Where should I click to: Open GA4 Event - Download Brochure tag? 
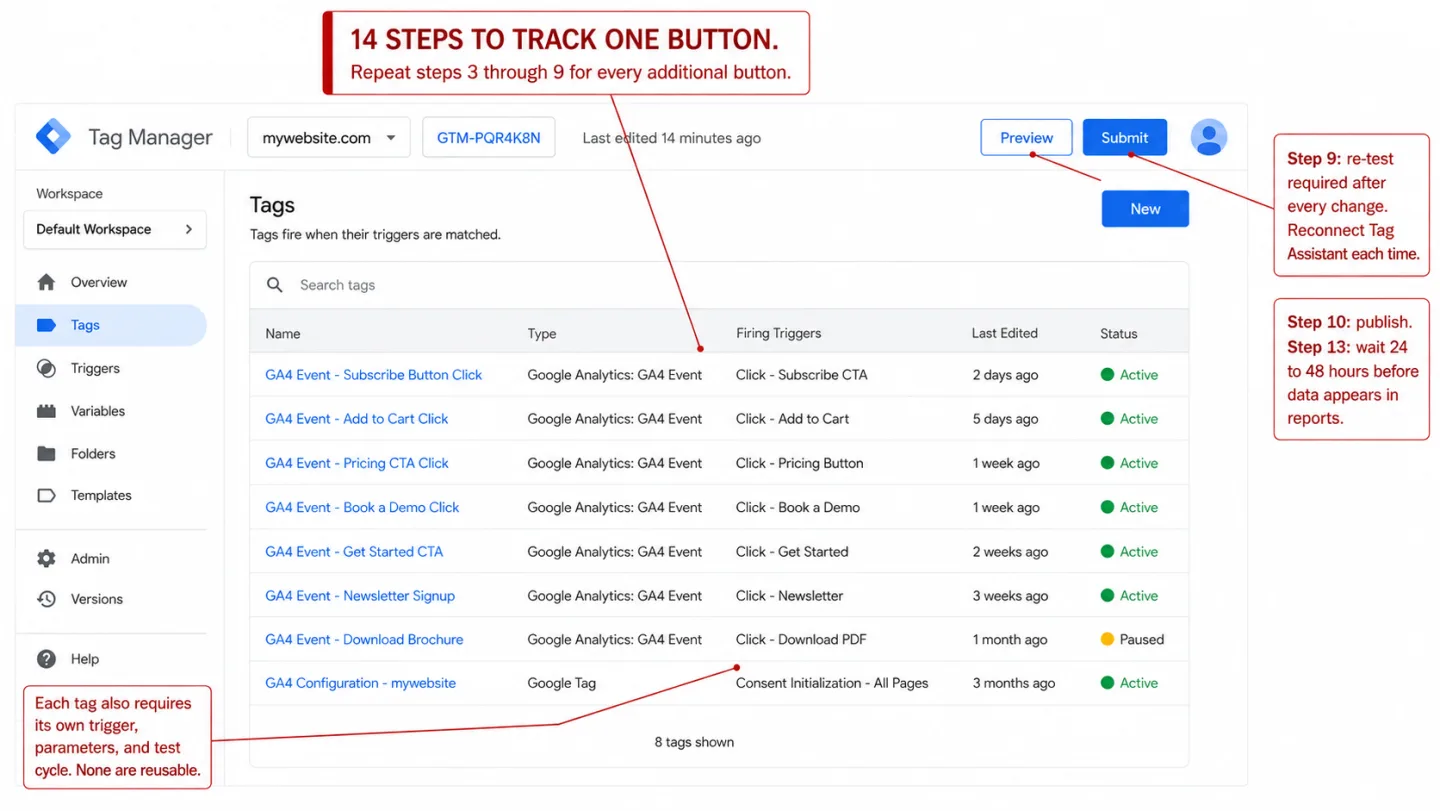point(364,639)
